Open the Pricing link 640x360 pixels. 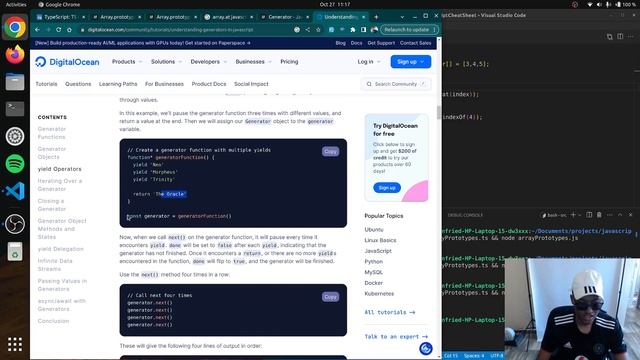coord(289,62)
